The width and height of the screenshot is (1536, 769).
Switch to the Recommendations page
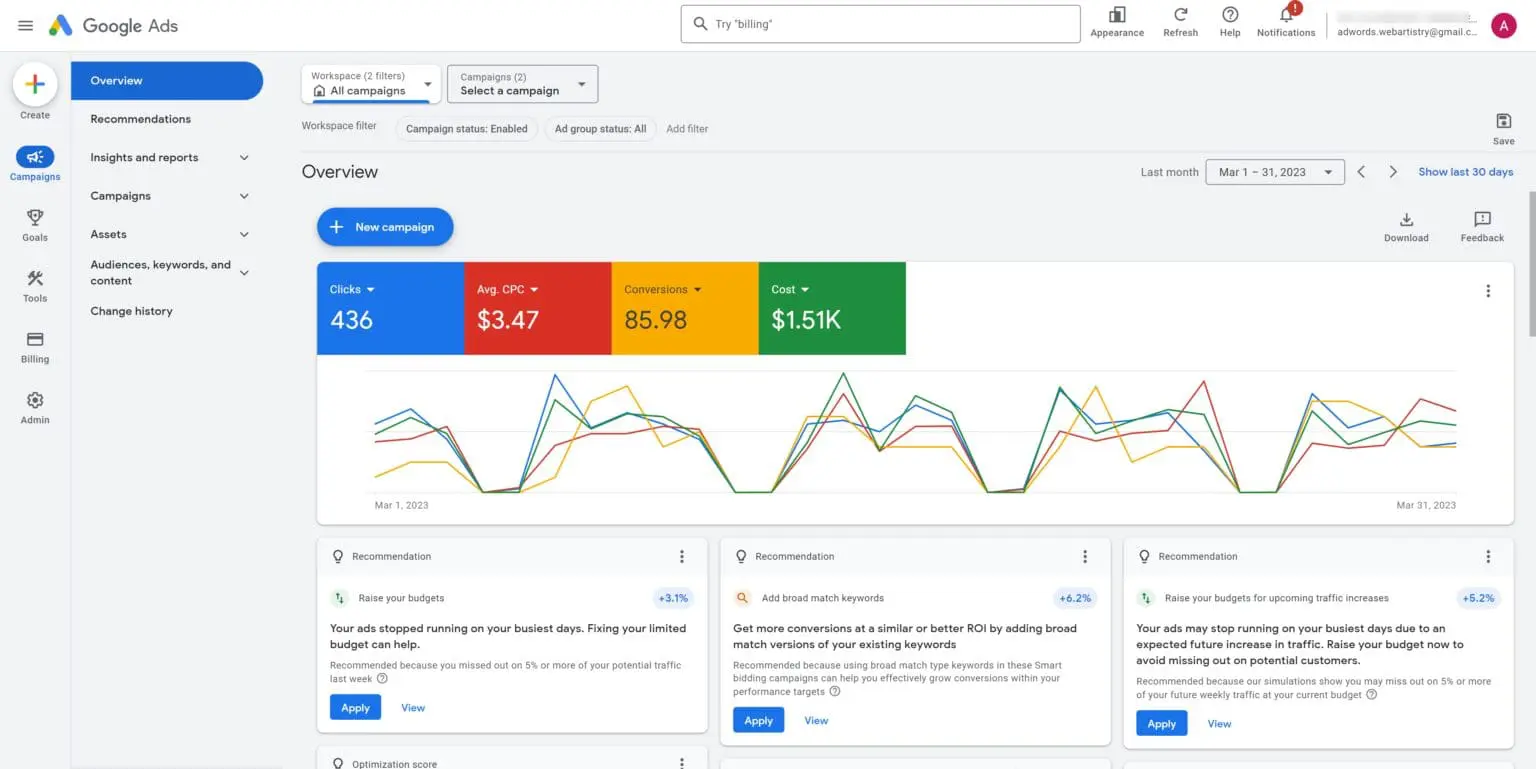click(139, 118)
